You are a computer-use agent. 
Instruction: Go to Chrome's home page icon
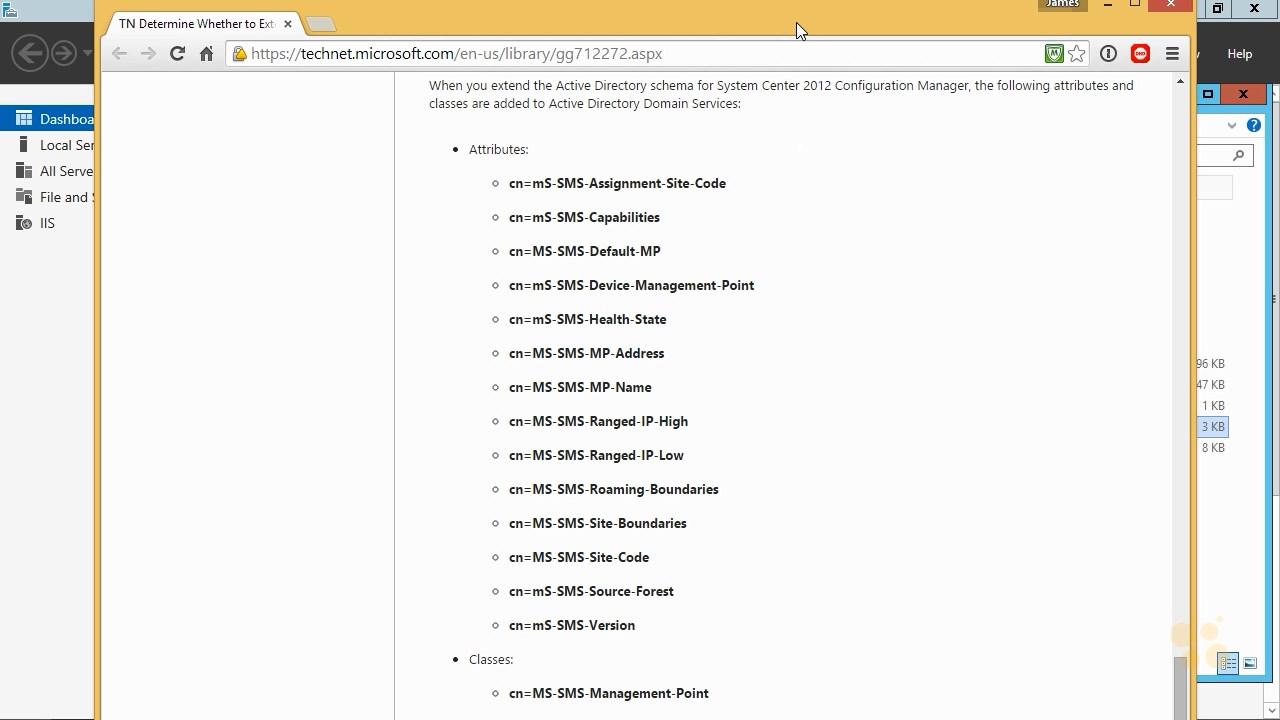click(206, 54)
